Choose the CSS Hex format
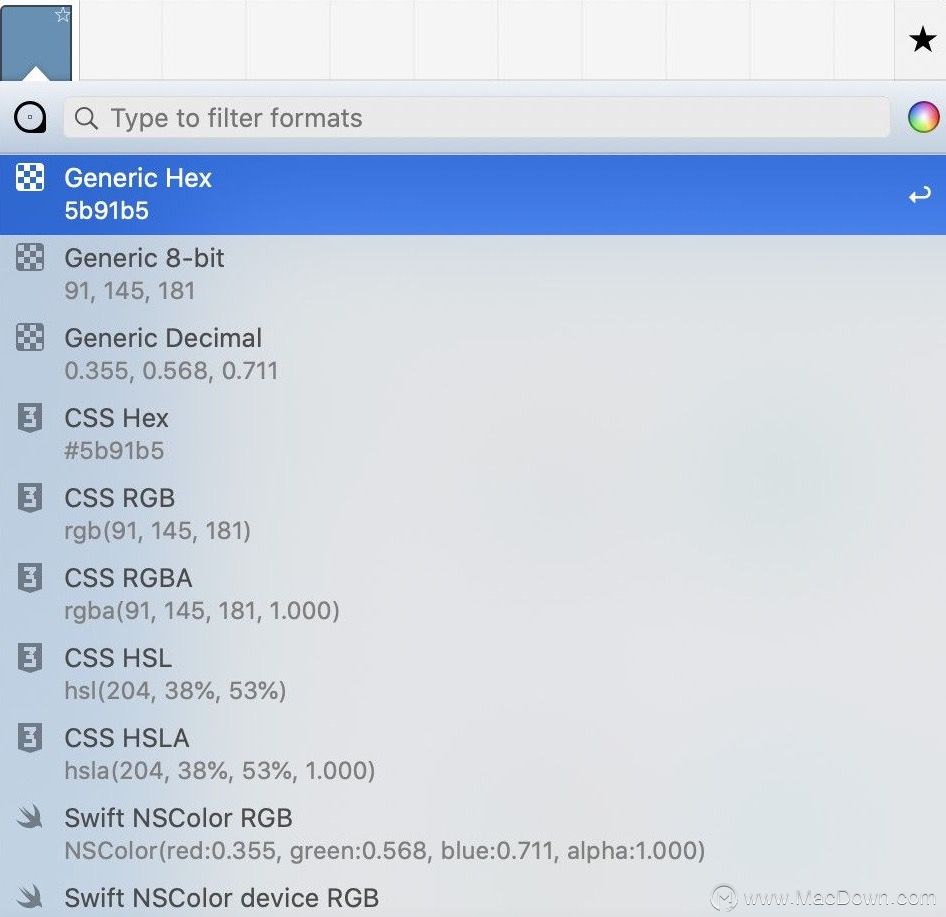 tap(473, 434)
